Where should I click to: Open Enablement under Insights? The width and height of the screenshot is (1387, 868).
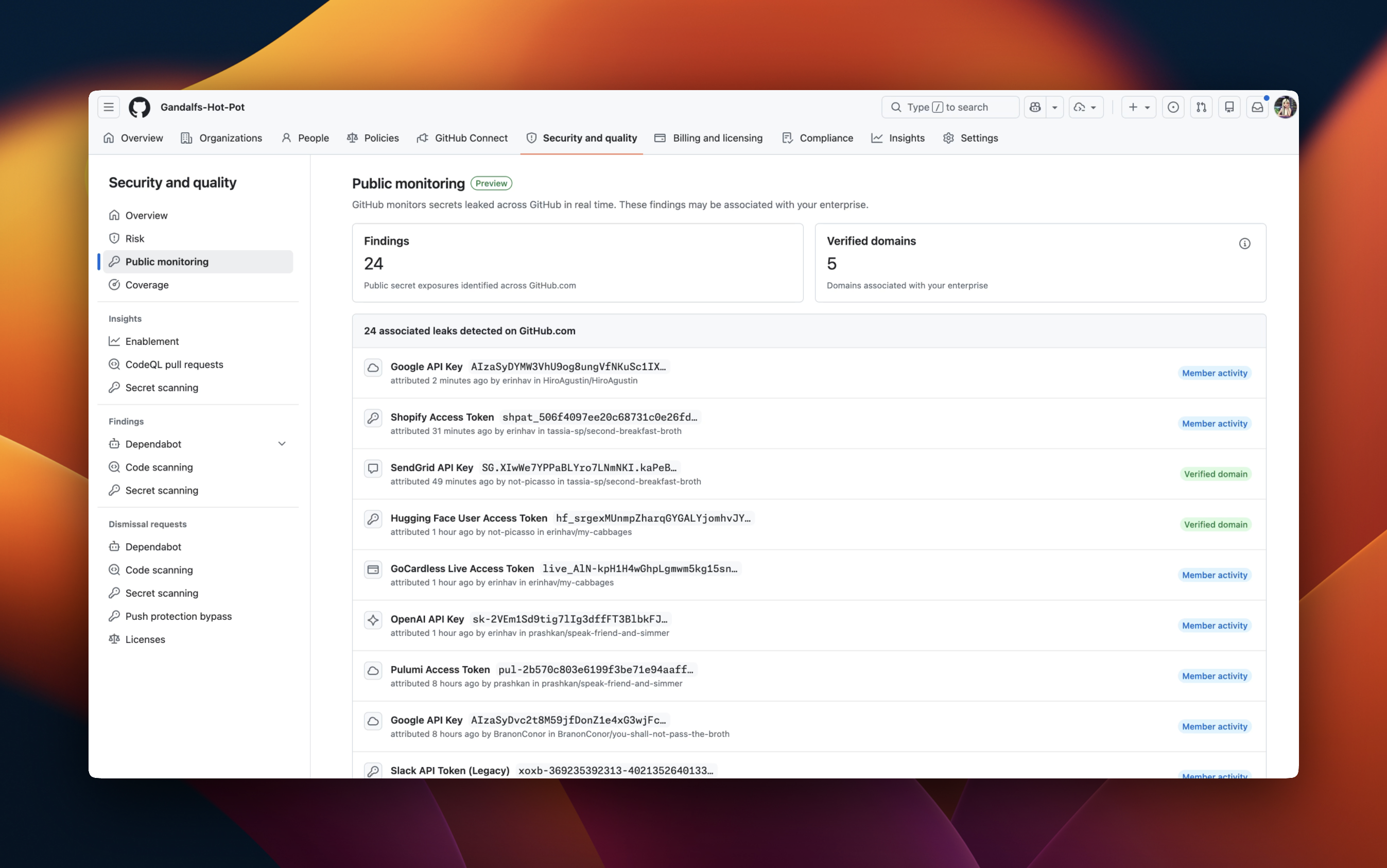198,341
